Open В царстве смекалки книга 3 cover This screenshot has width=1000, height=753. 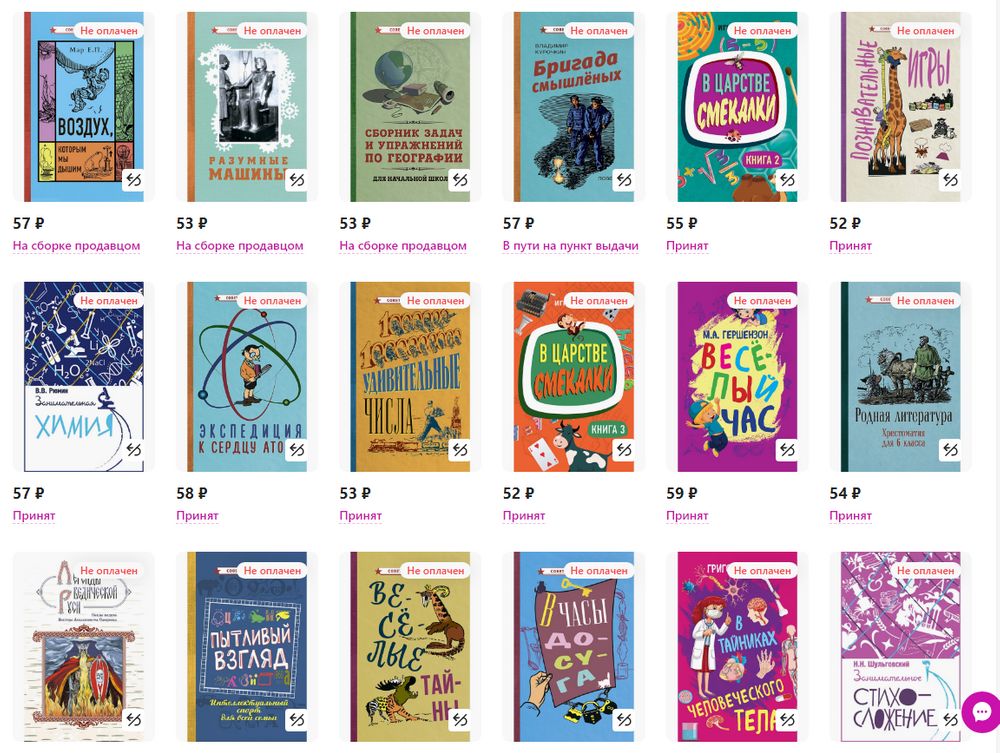(573, 377)
